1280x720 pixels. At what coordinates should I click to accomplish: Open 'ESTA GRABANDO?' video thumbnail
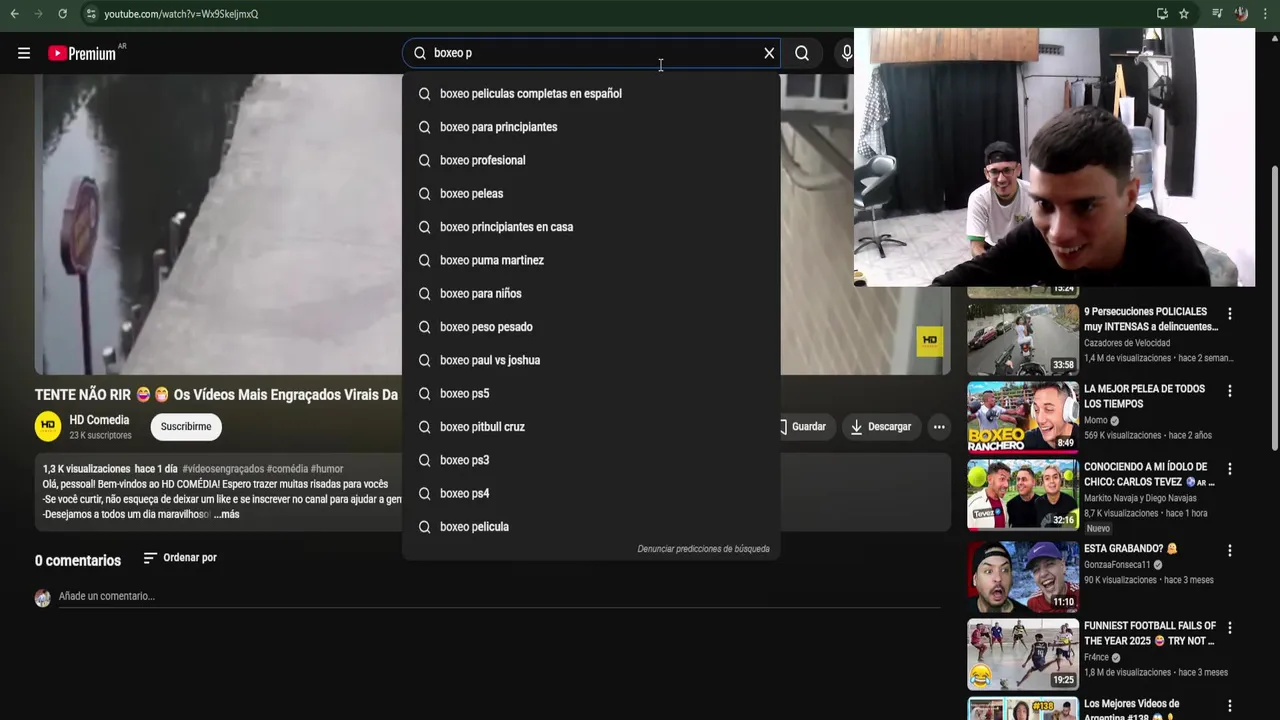1023,577
